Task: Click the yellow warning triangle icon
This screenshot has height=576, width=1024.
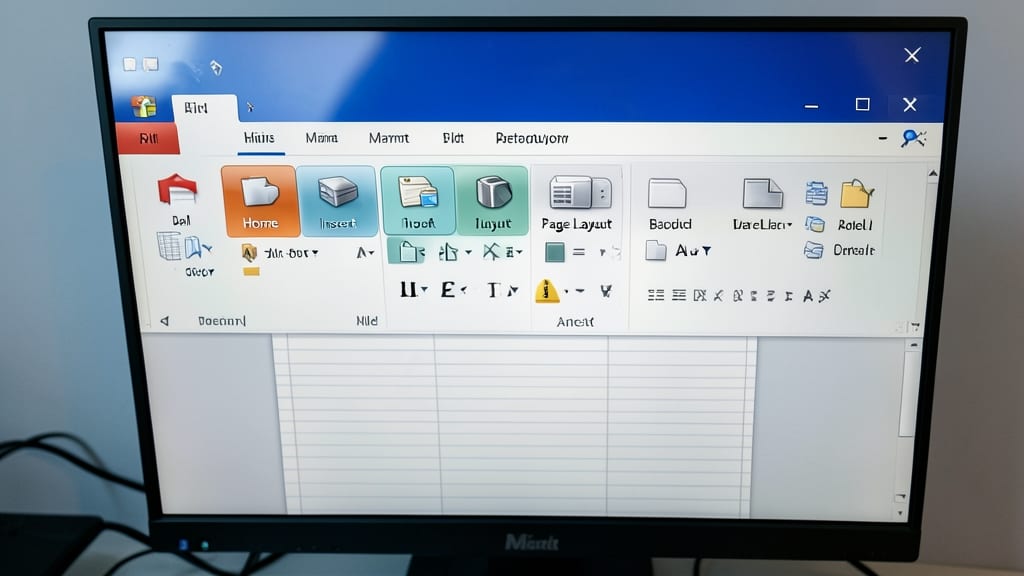Action: pyautogui.click(x=547, y=291)
